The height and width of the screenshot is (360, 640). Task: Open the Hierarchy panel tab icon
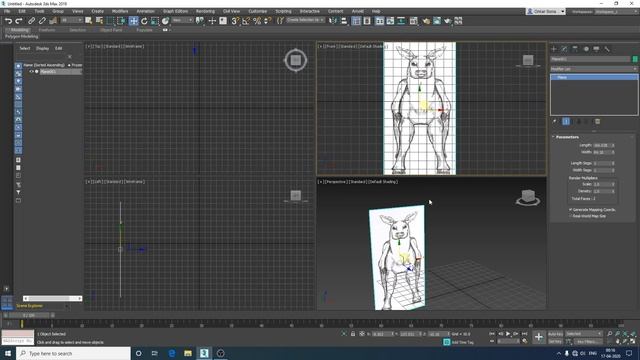575,49
